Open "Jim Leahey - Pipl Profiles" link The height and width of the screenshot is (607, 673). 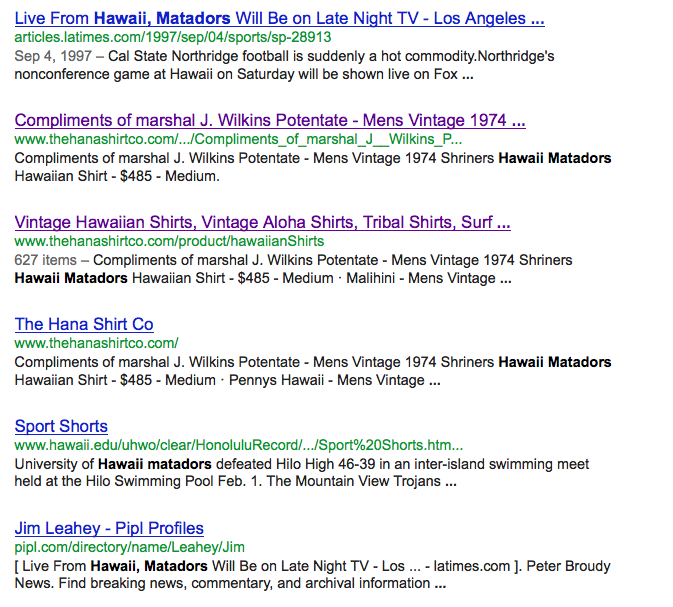pos(109,528)
